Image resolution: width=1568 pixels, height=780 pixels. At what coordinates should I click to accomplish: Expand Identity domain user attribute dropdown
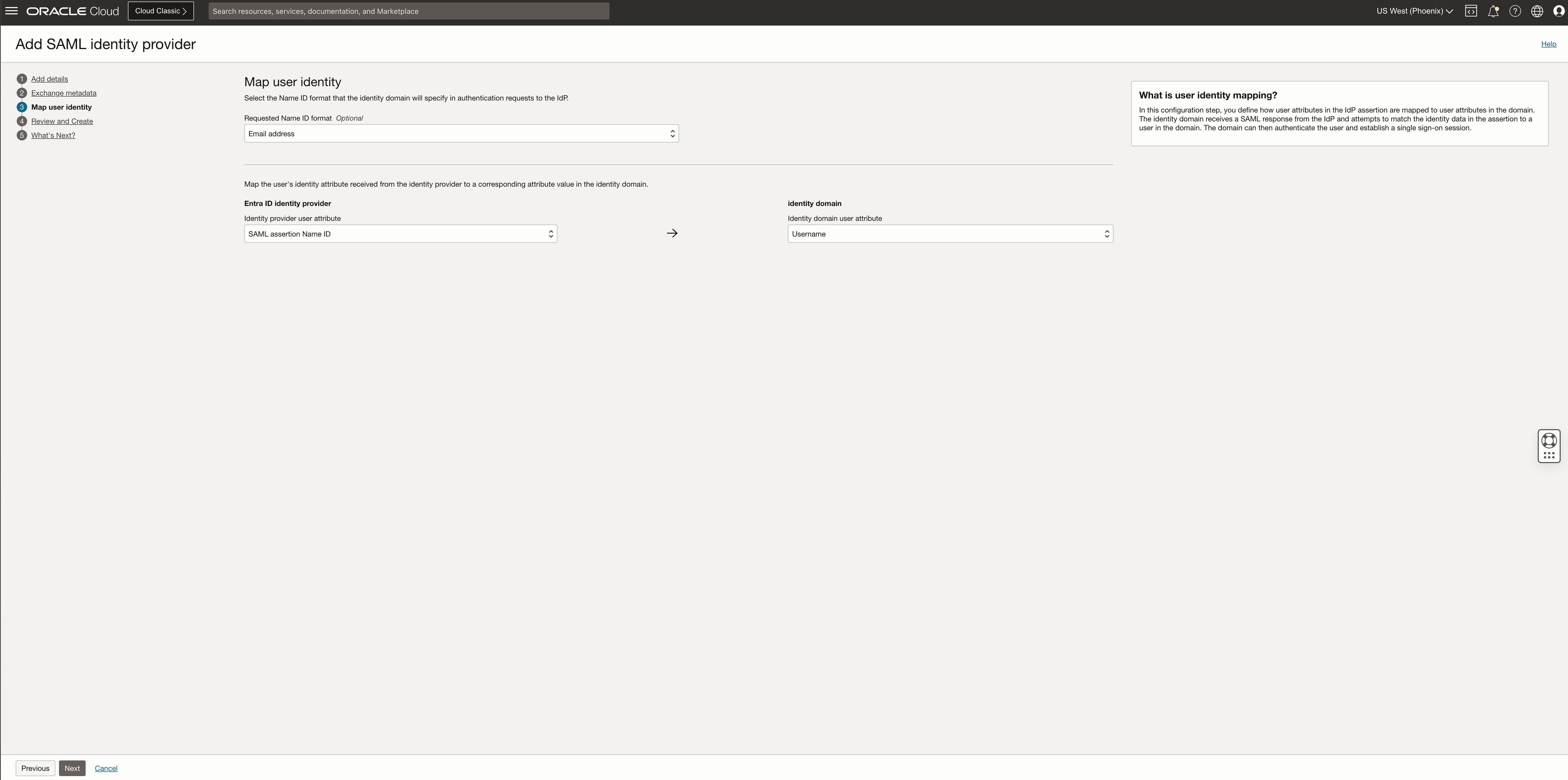(950, 234)
